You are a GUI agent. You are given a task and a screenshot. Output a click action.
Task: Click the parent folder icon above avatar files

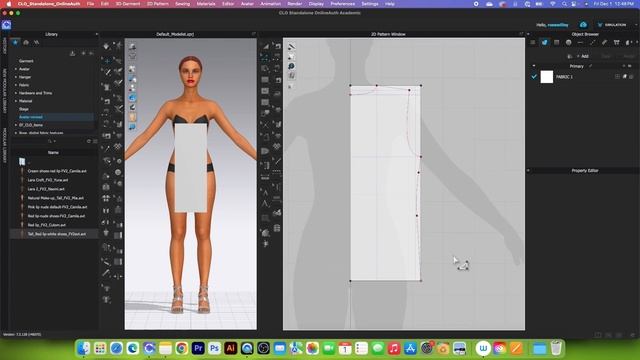pos(22,162)
